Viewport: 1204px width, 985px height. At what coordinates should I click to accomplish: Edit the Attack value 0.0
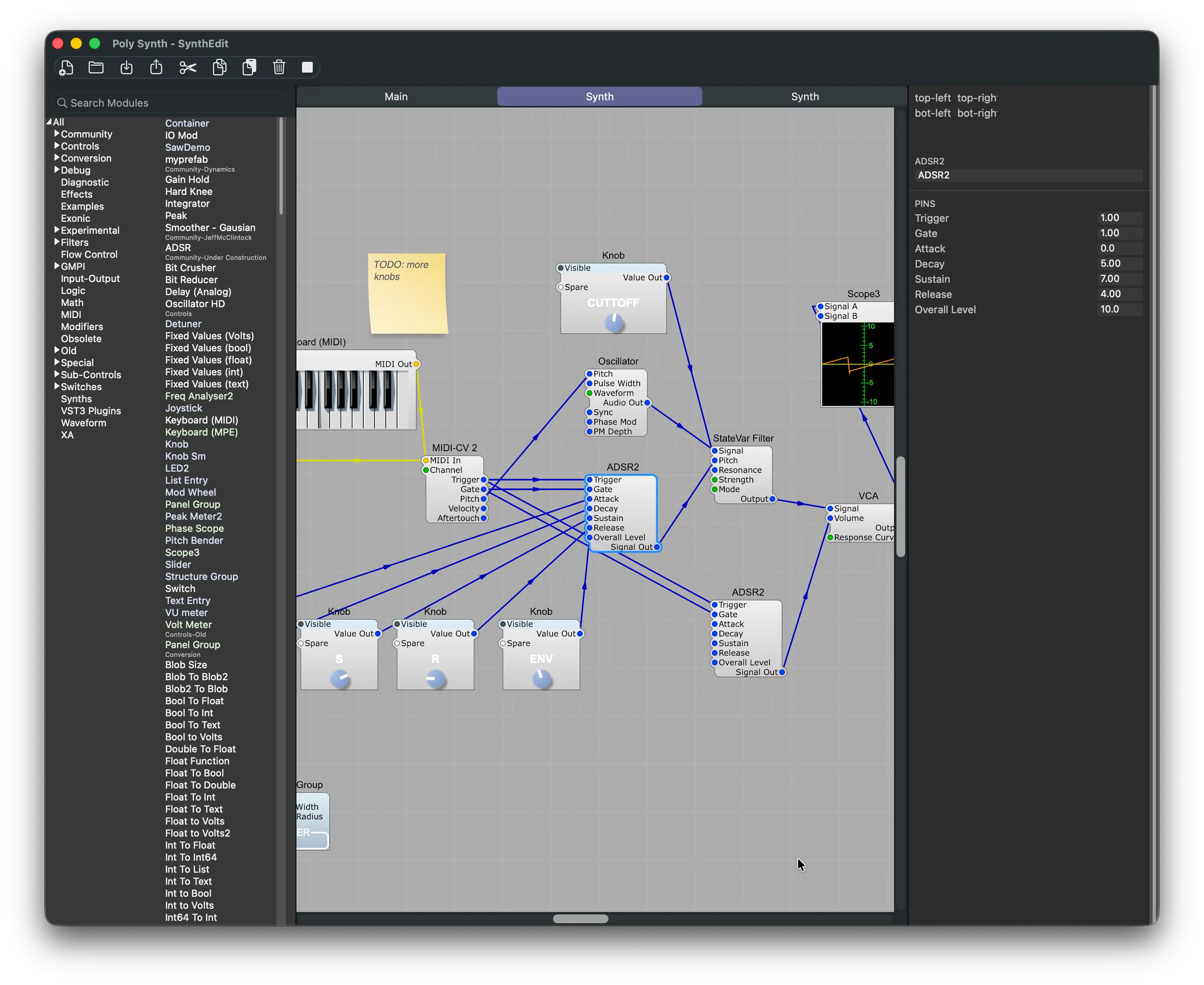[x=1119, y=248]
